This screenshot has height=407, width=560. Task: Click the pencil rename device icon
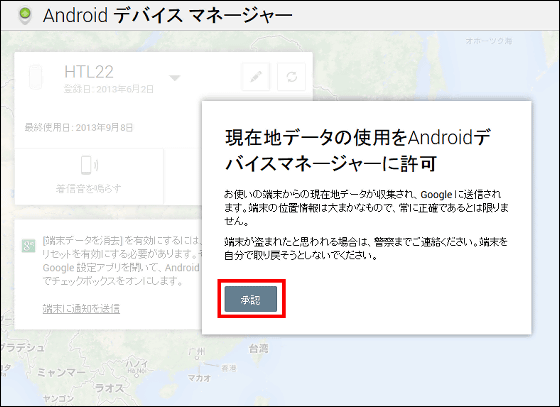[x=256, y=77]
